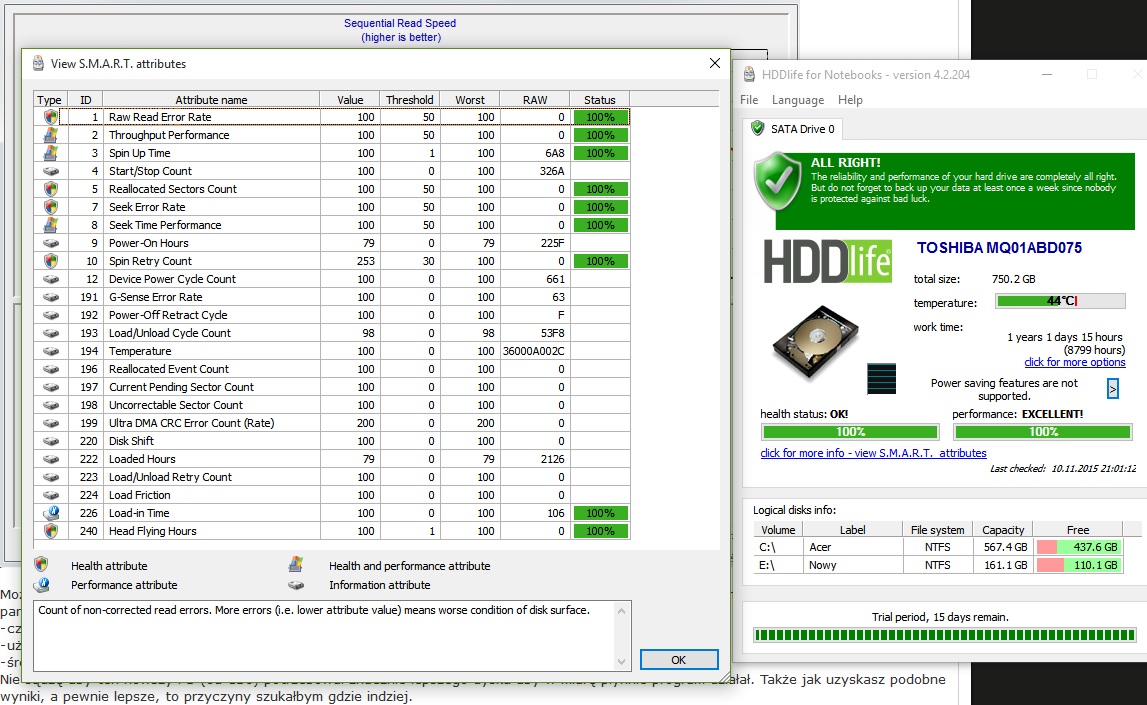Open the File menu in HDDlife
Image resolution: width=1147 pixels, height=705 pixels.
point(749,100)
